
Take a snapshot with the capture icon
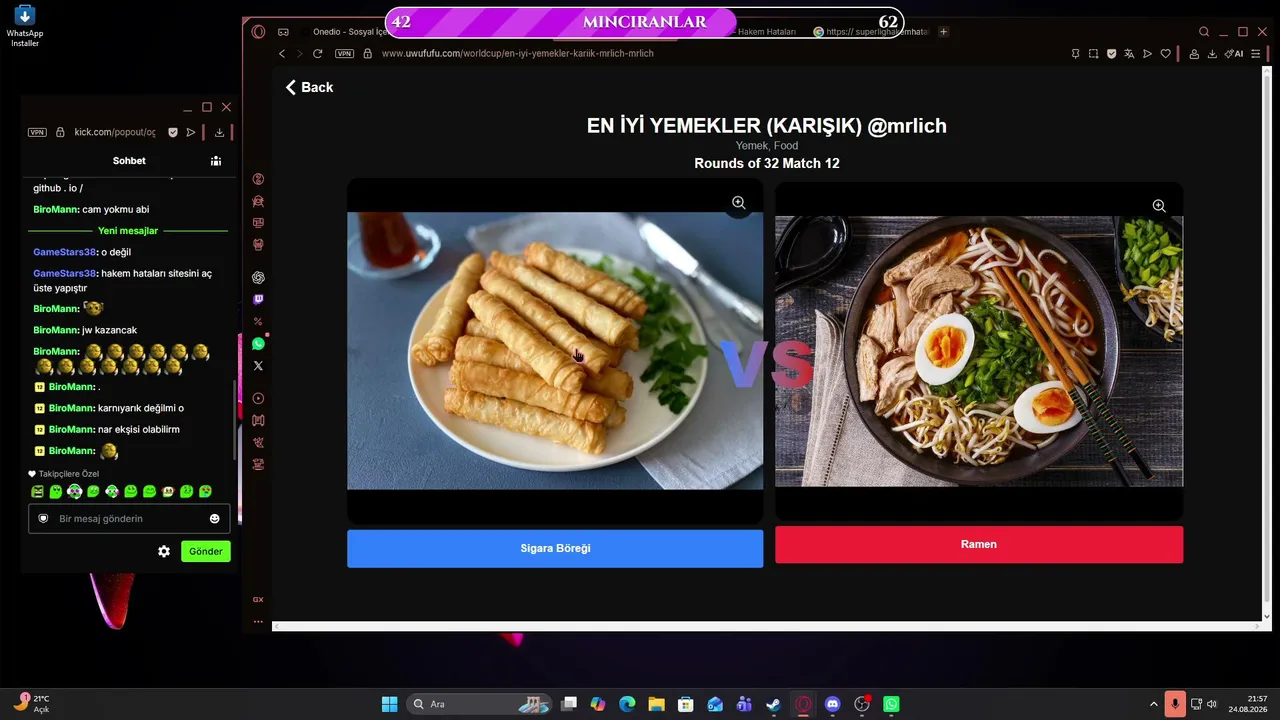(1093, 54)
